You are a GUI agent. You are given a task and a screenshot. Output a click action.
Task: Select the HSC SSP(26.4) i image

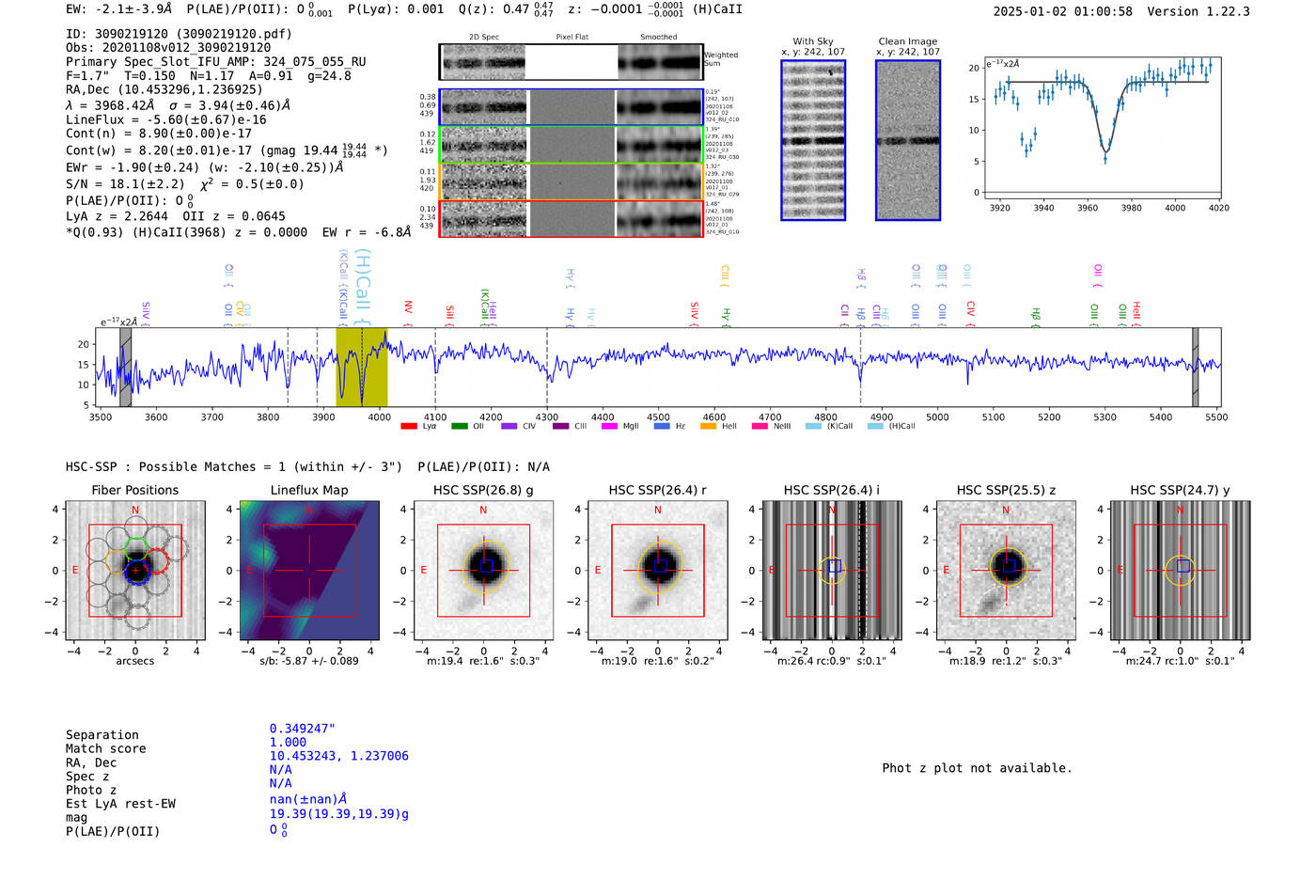tap(832, 571)
